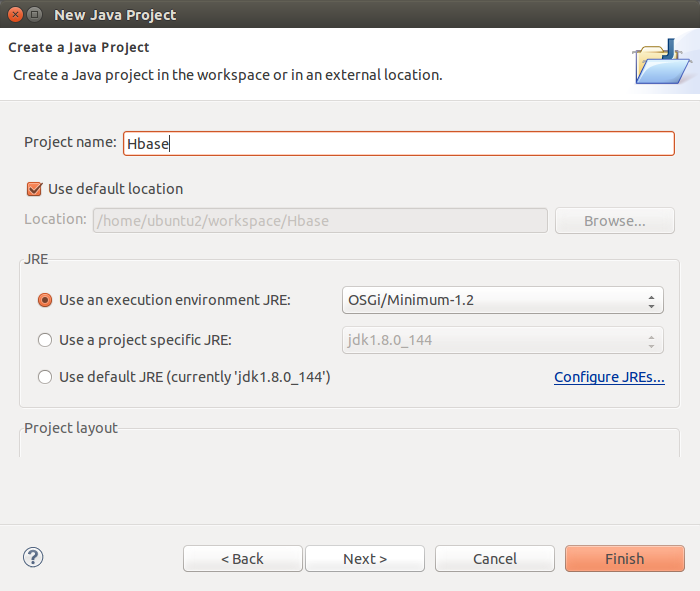Open the jdk1.8.0_144 project JRE dropdown
Viewport: 700px width, 591px height.
502,340
